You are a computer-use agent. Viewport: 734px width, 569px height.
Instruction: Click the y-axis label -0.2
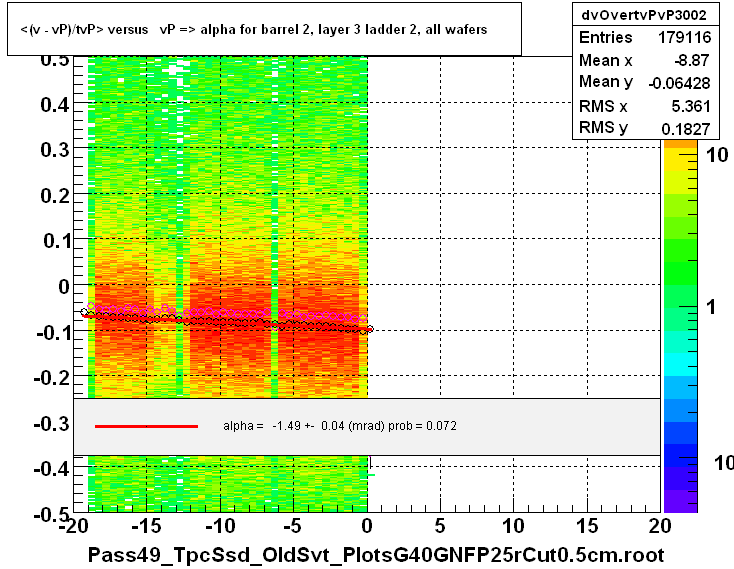[52, 378]
